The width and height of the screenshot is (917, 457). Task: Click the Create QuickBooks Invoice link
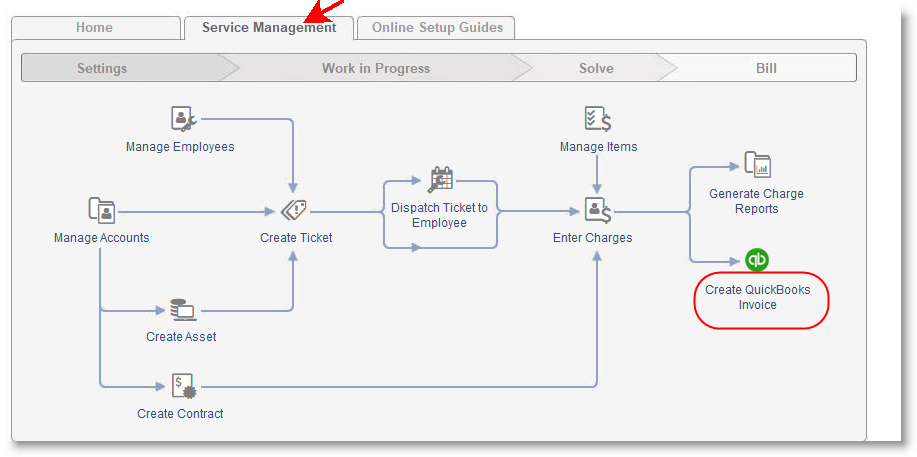[x=757, y=297]
